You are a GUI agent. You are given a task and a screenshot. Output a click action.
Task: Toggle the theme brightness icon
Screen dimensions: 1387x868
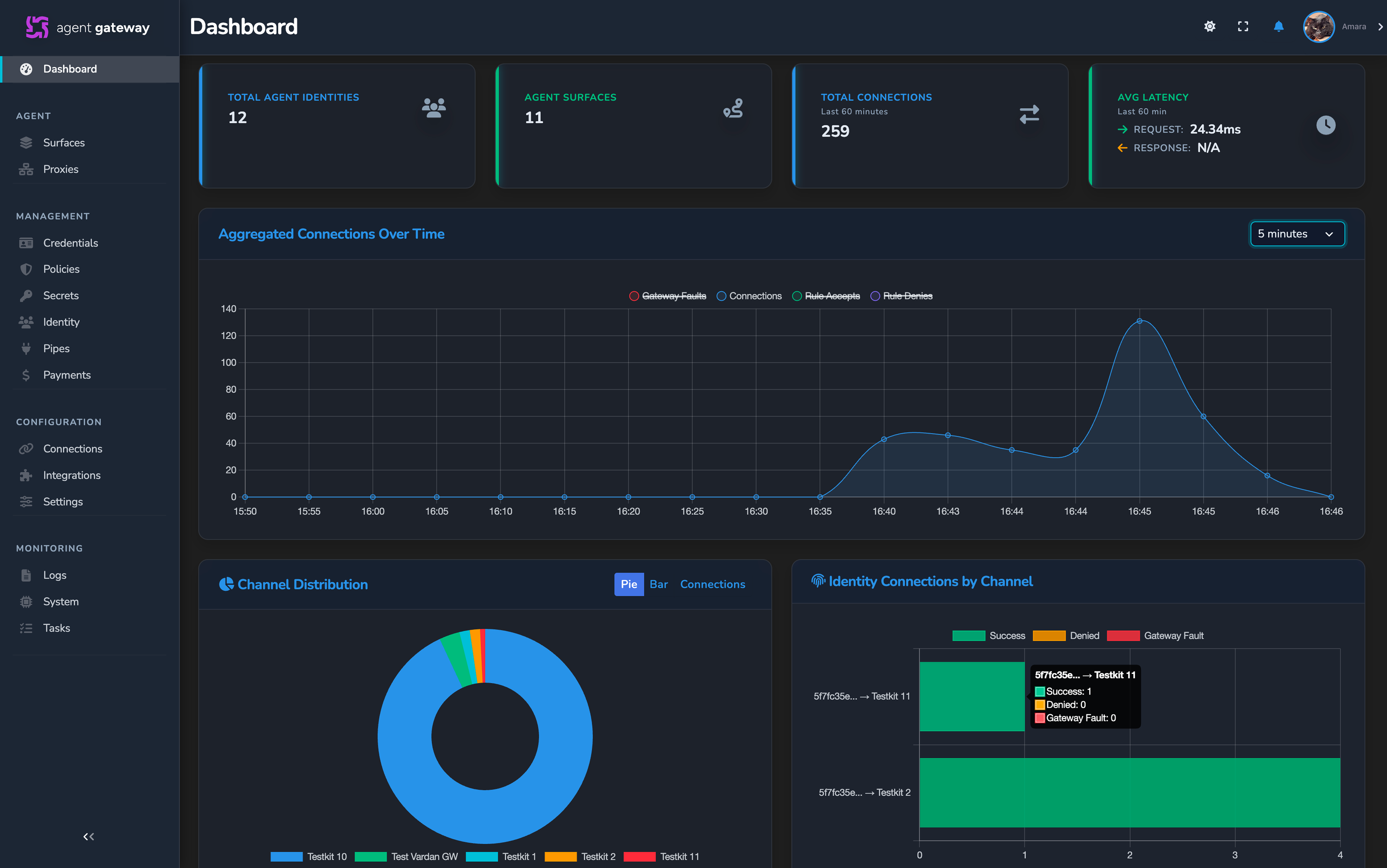[x=1210, y=26]
